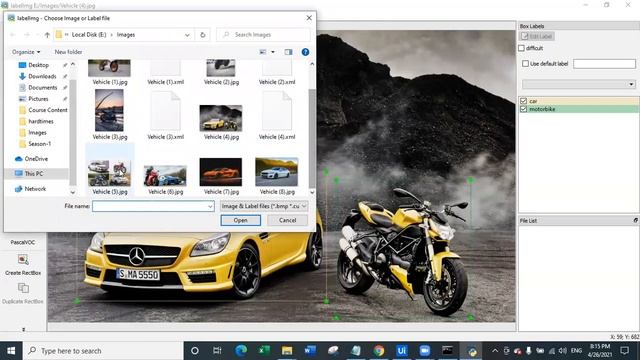
Task: Click PascalVOC format button
Action: click(x=23, y=242)
